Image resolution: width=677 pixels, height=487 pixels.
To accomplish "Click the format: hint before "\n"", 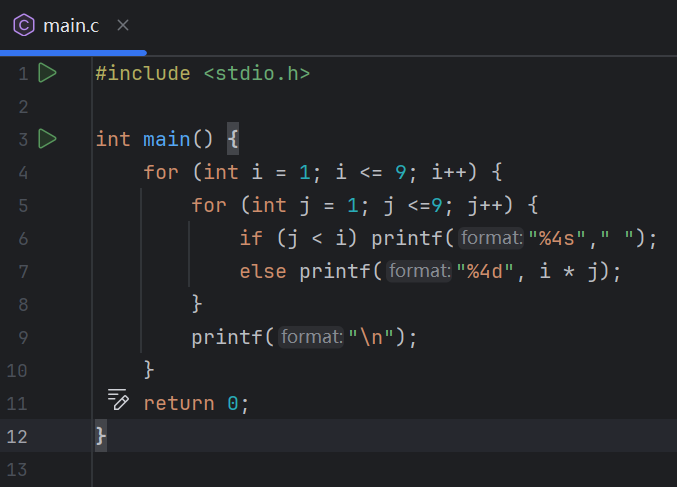I will (310, 337).
